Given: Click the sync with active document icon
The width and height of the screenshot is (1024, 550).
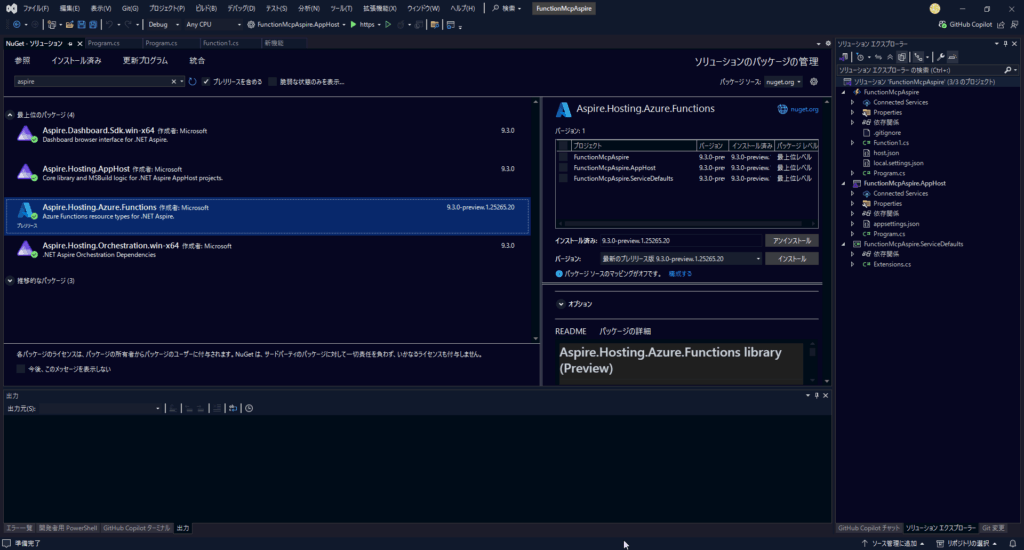Looking at the screenshot, I should click(x=878, y=57).
